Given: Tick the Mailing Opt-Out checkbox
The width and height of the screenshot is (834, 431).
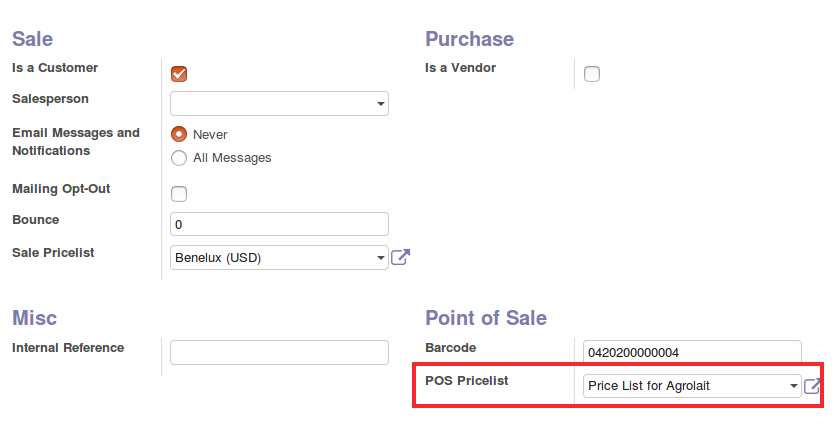Looking at the screenshot, I should pyautogui.click(x=180, y=194).
